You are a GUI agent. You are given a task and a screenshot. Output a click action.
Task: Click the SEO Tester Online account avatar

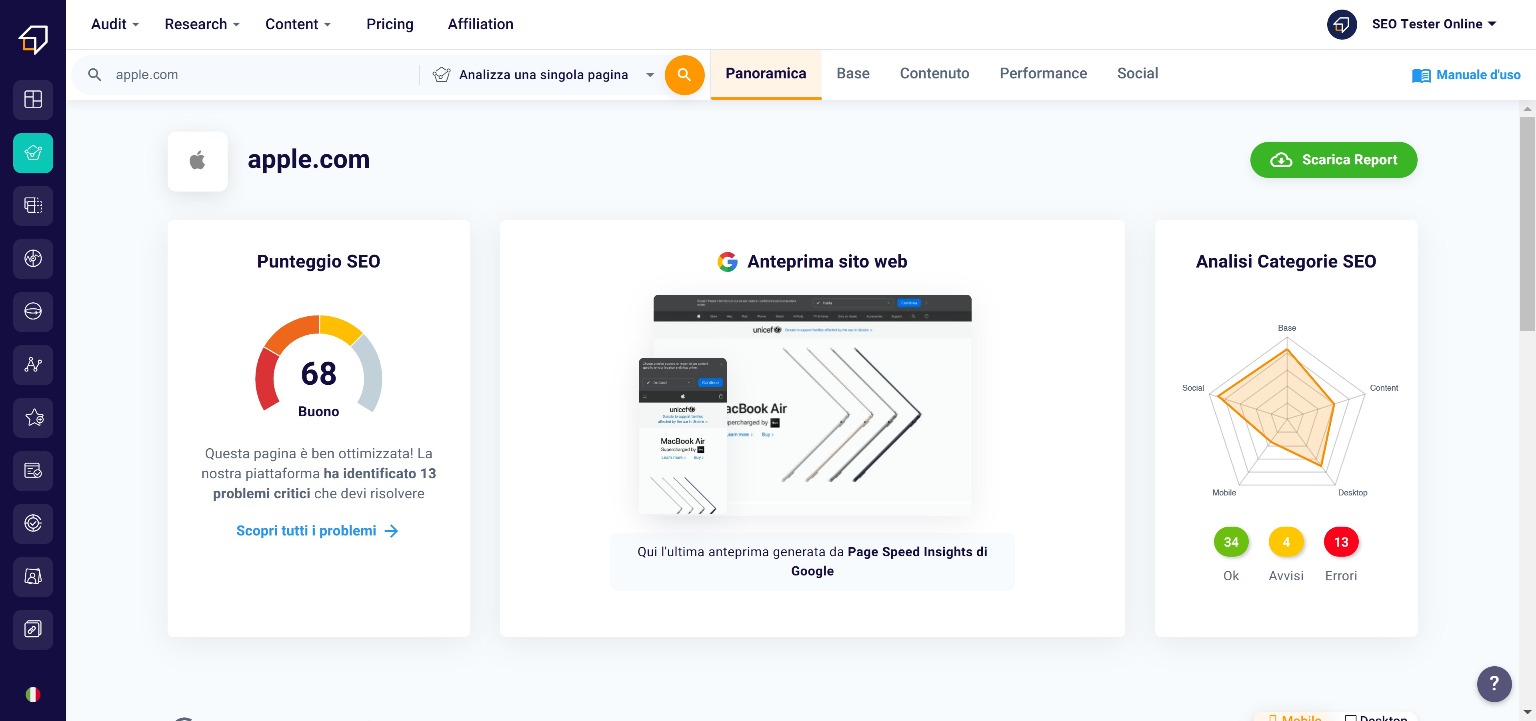coord(1342,24)
